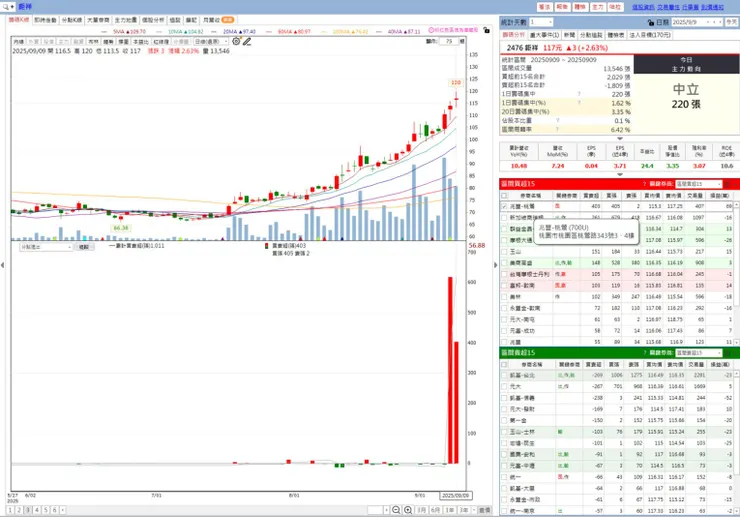Open the sub-chart indicator dropdown
Screen dimensions: 740x517
tap(45, 247)
